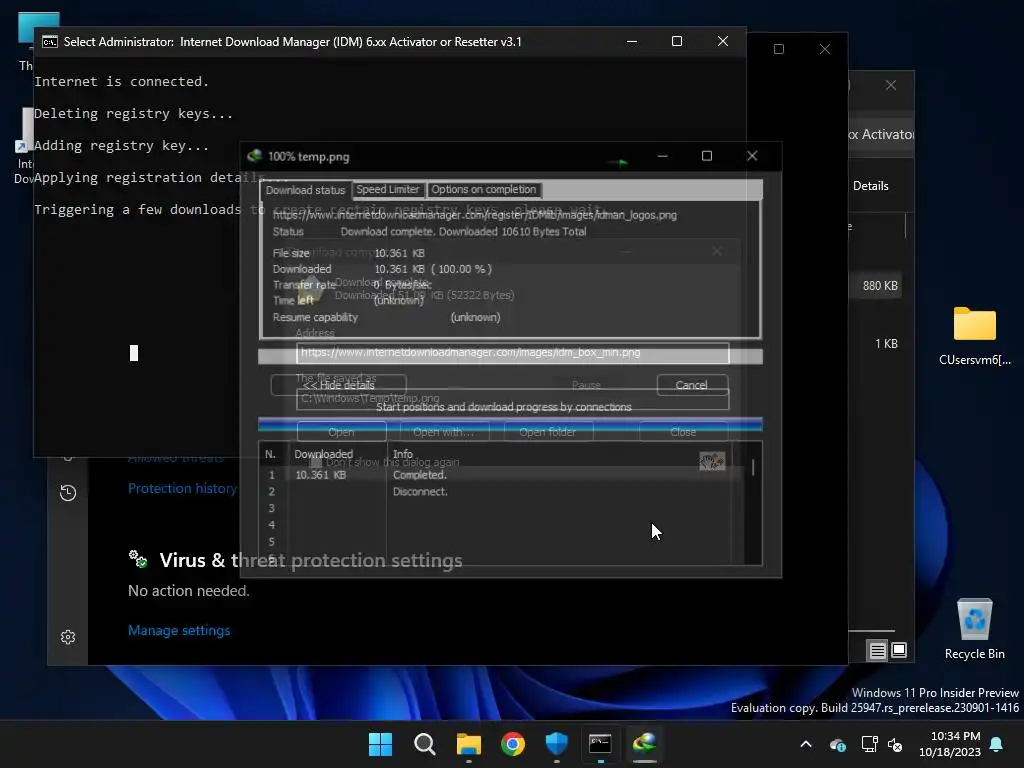Screen dimensions: 1024x768
Task: Launch Google Chrome from taskbar
Action: click(x=513, y=744)
